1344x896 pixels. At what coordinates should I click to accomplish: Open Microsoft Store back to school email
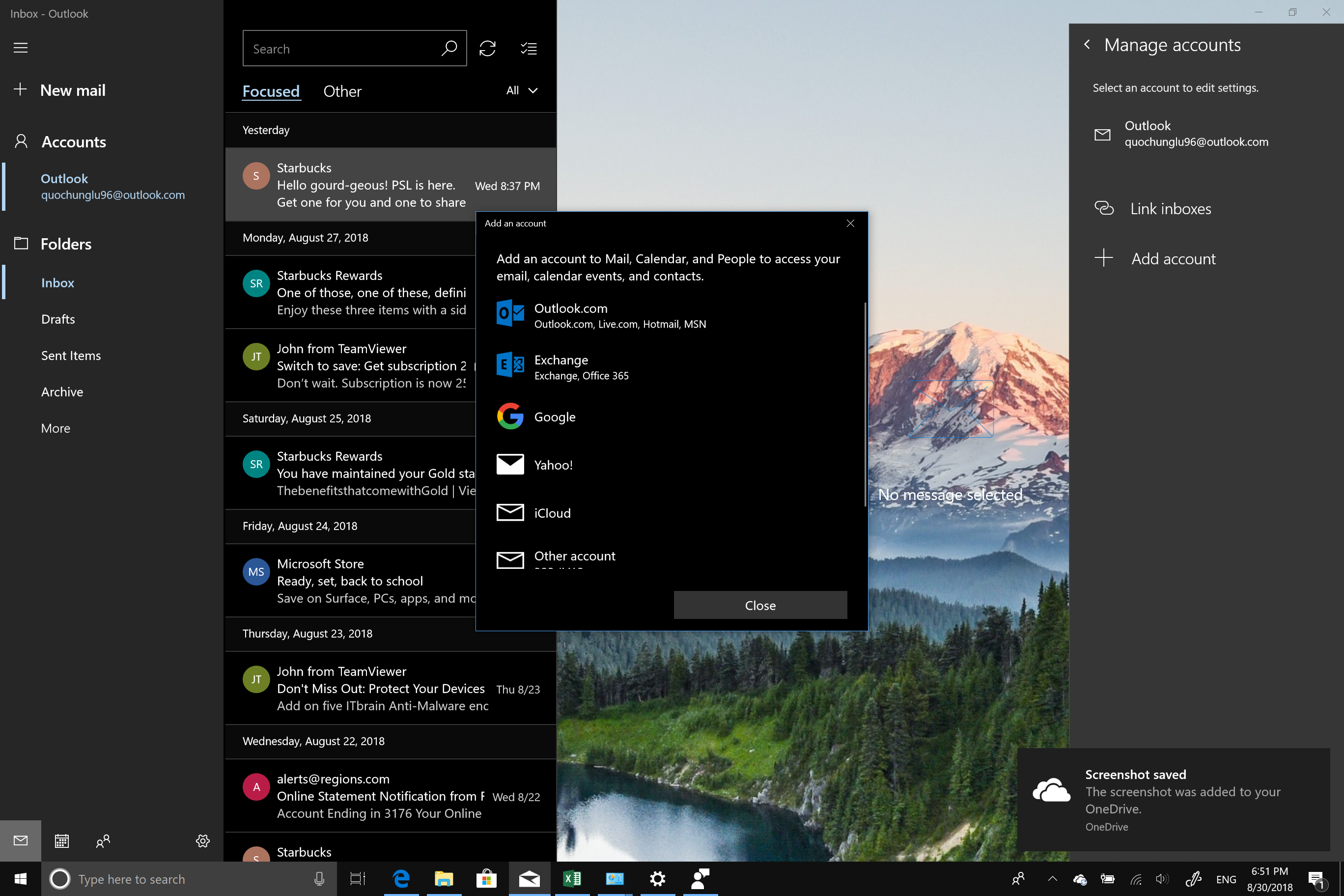[351, 580]
